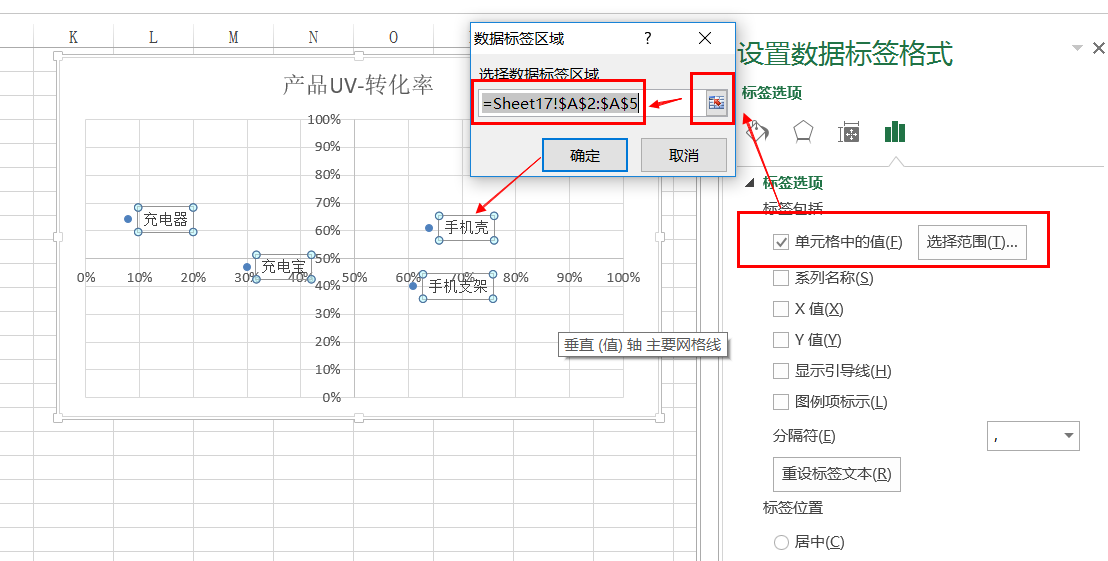The image size is (1108, 561).
Task: Click the 20% vertical axis label
Action: 328,341
